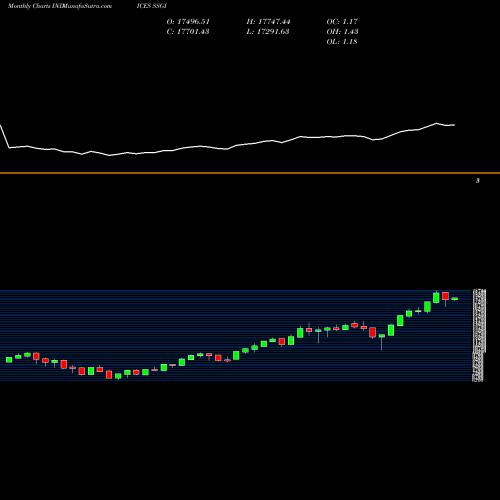Click the low value L: 17291.63
This screenshot has width=500, height=500.
click(268, 32)
